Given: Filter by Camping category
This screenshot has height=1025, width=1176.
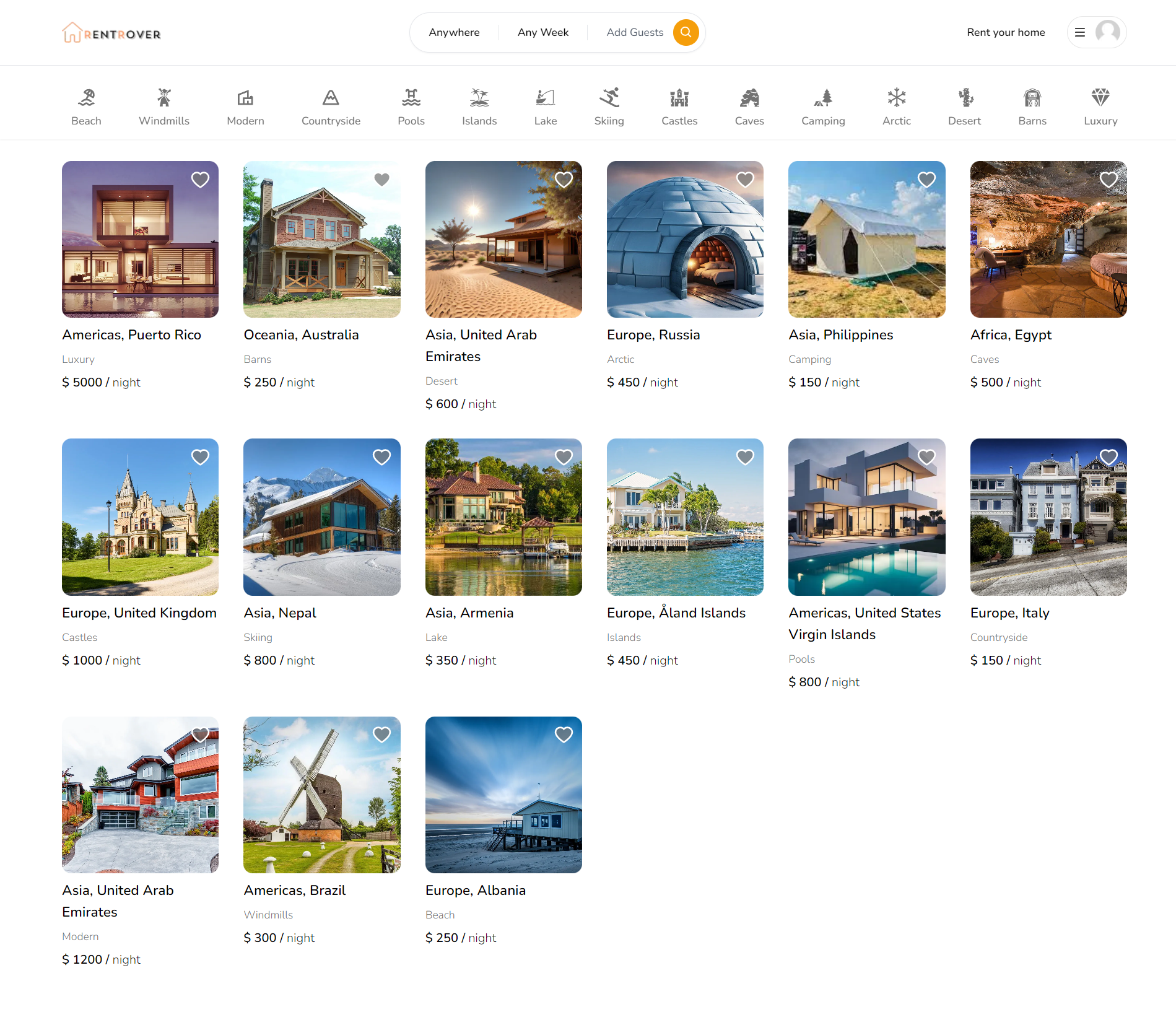Looking at the screenshot, I should [823, 107].
